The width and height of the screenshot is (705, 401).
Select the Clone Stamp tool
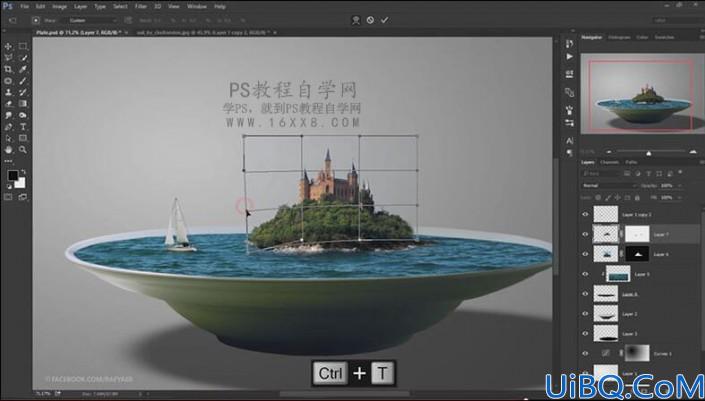pyautogui.click(x=8, y=92)
